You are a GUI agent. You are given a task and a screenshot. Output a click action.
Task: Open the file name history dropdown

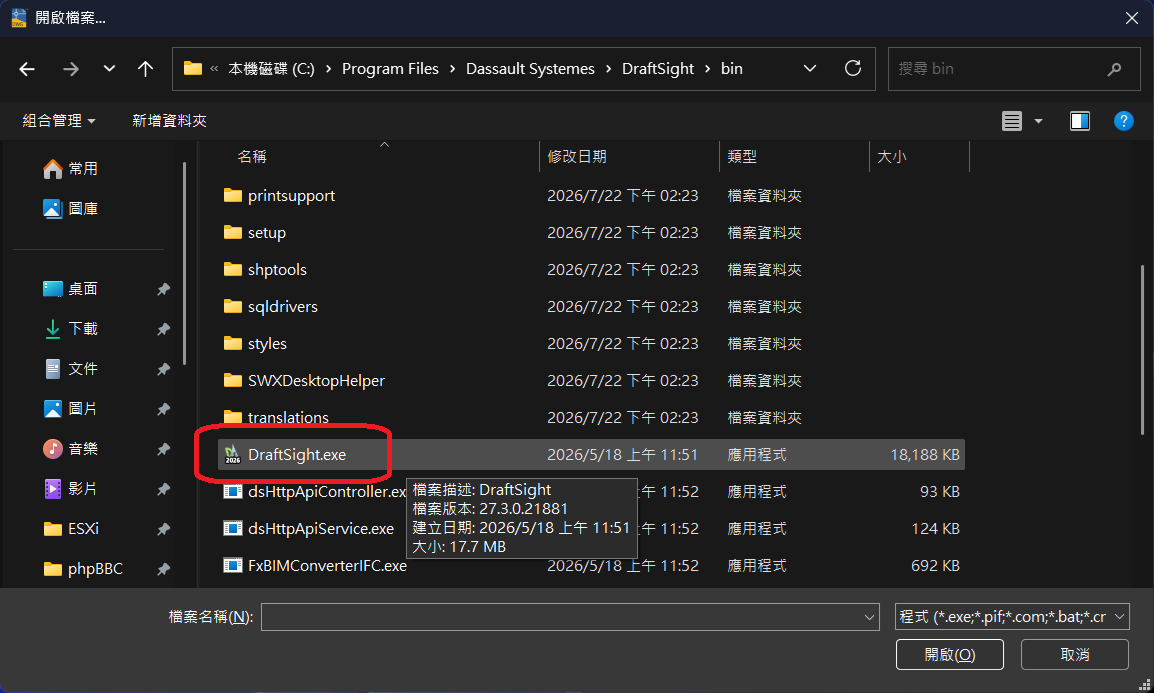coord(869,617)
